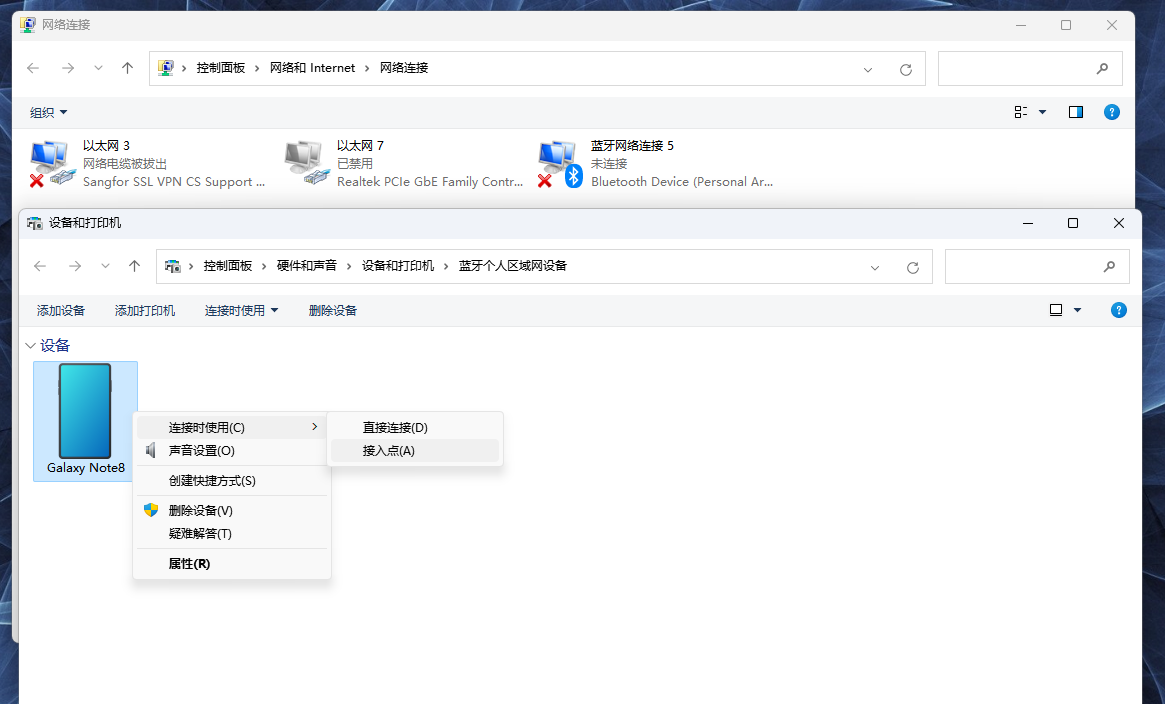This screenshot has height=704, width=1165.
Task: Choose 直接连接(D) from submenu
Action: pyautogui.click(x=395, y=427)
